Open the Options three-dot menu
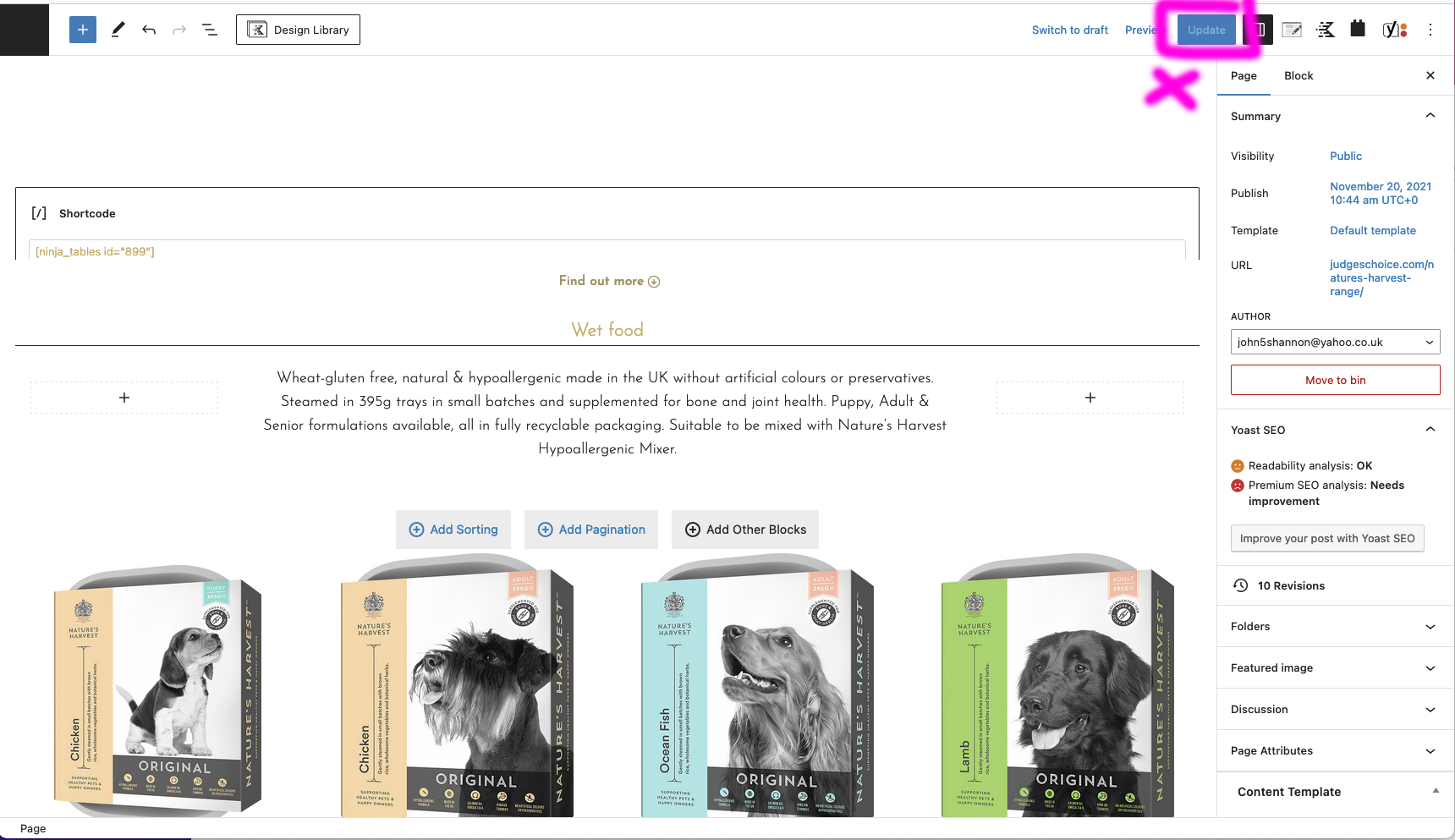The height and width of the screenshot is (840, 1455). pos(1430,30)
